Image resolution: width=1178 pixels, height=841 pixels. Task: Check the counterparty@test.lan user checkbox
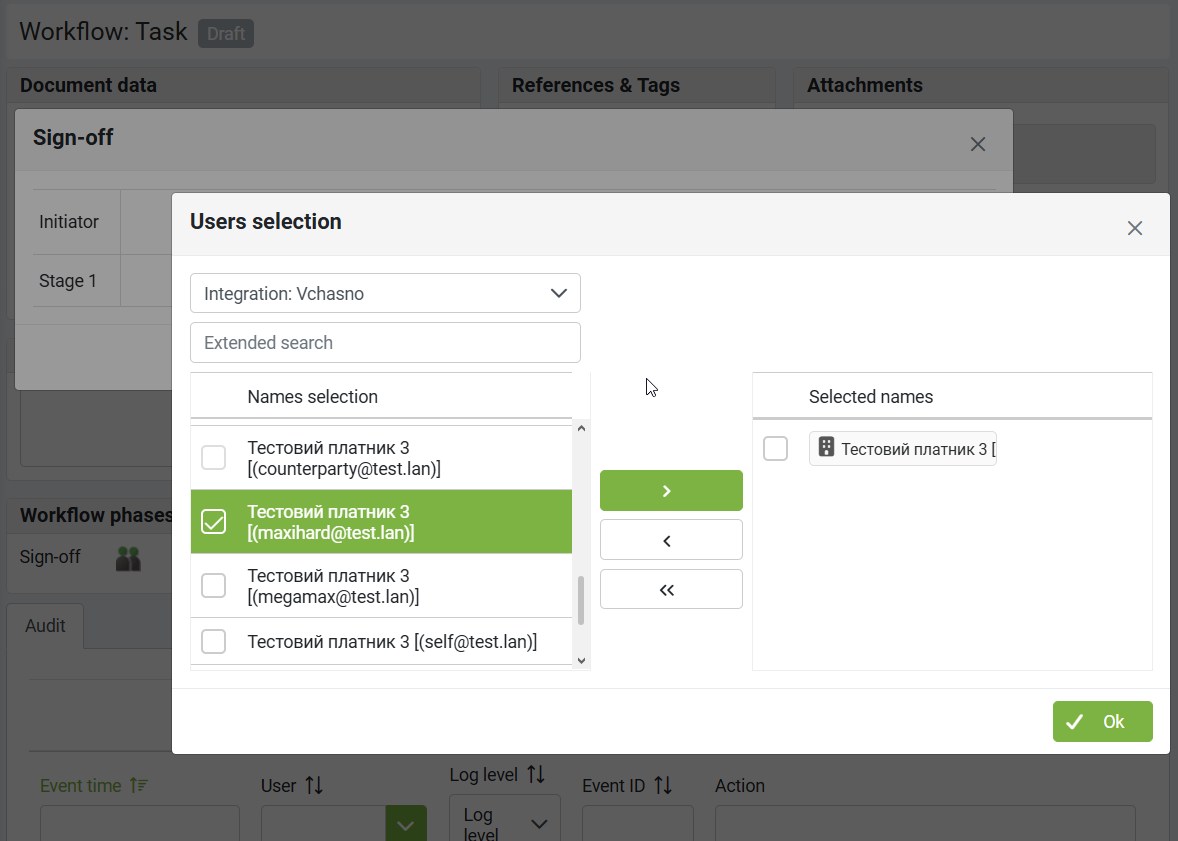point(214,458)
